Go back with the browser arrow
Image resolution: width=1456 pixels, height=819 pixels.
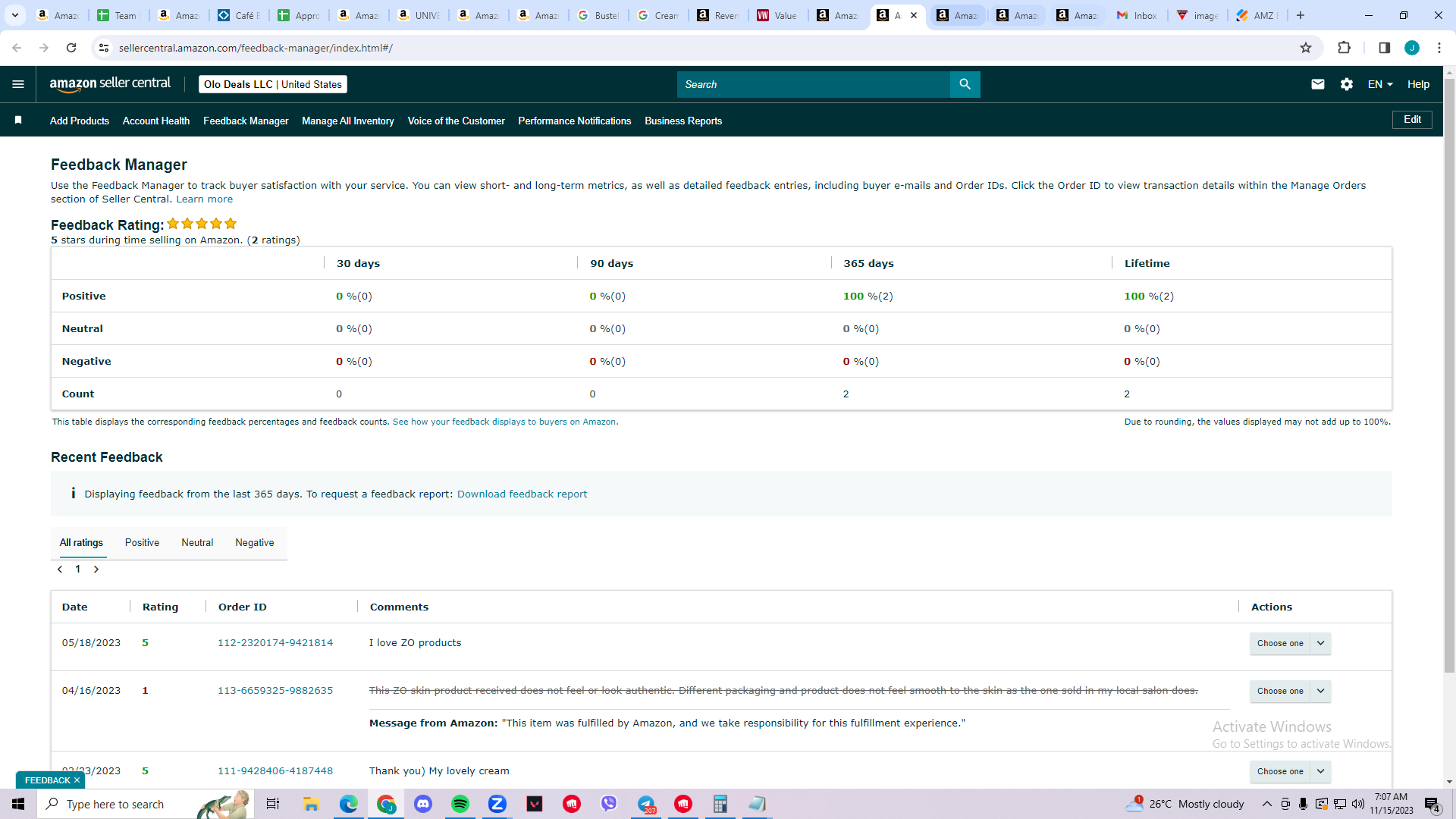17,48
